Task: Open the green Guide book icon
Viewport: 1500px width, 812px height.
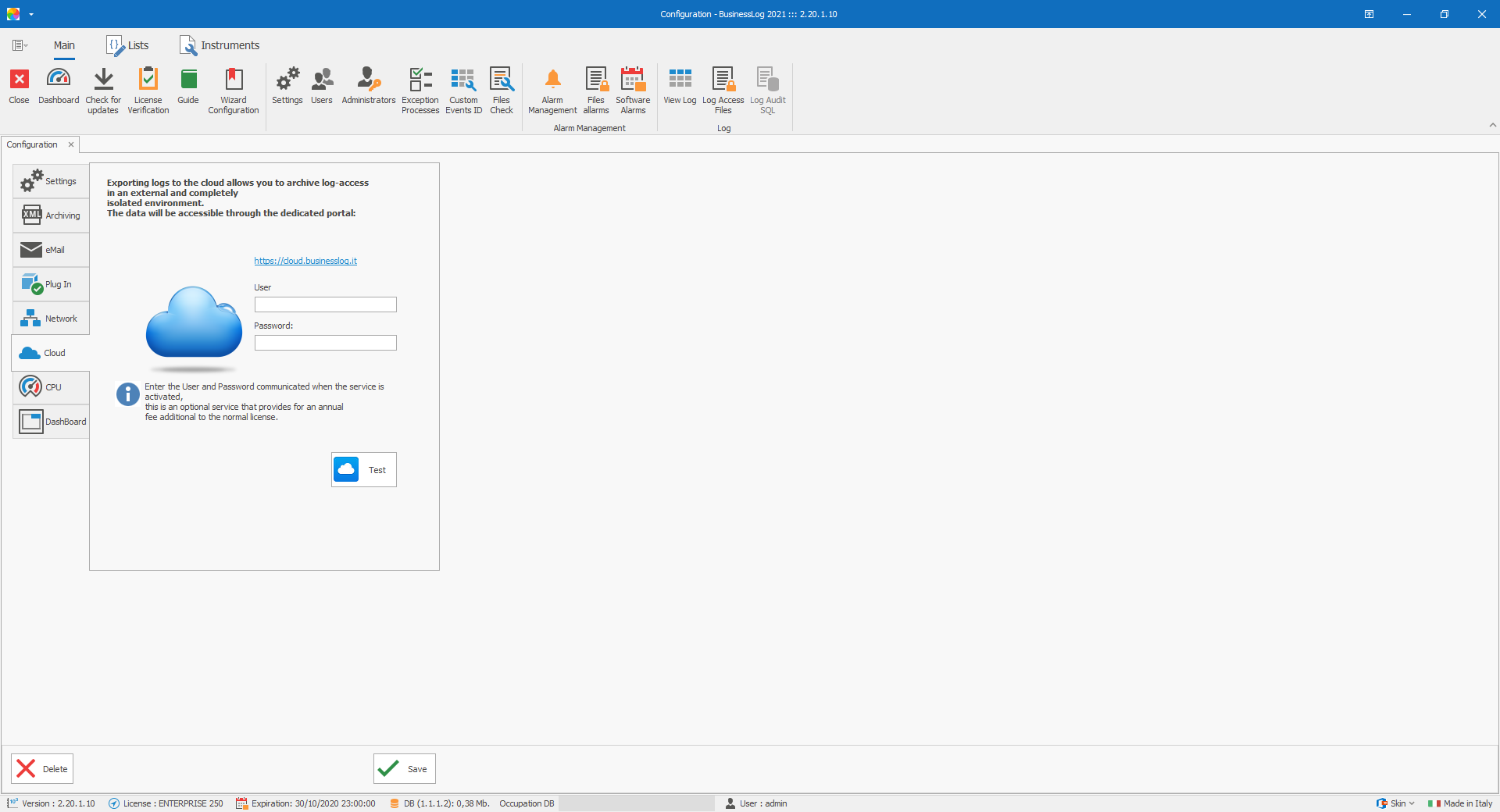Action: pos(188,79)
